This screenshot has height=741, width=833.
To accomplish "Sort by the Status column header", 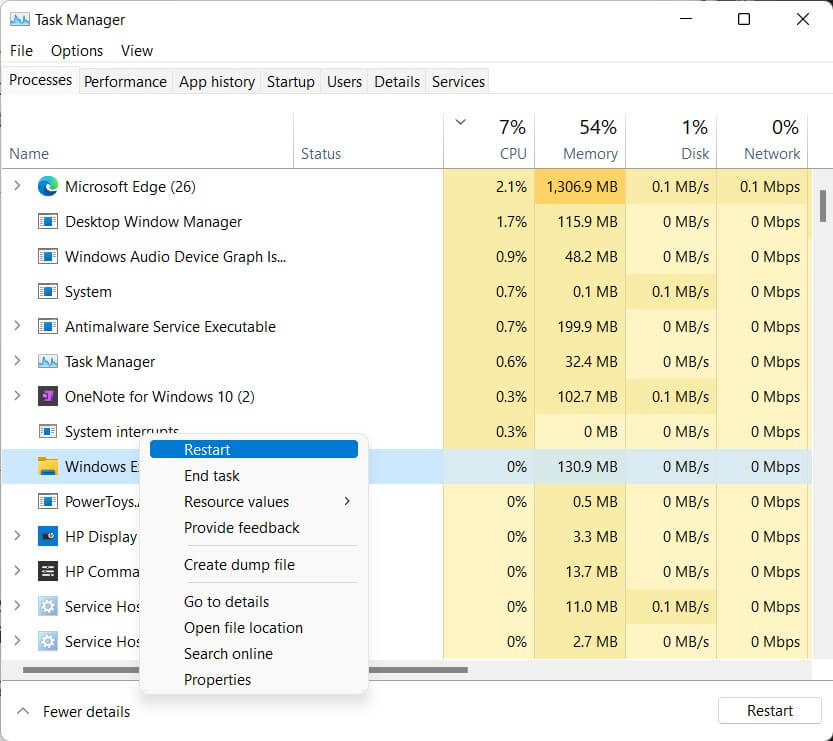I will tap(368, 141).
